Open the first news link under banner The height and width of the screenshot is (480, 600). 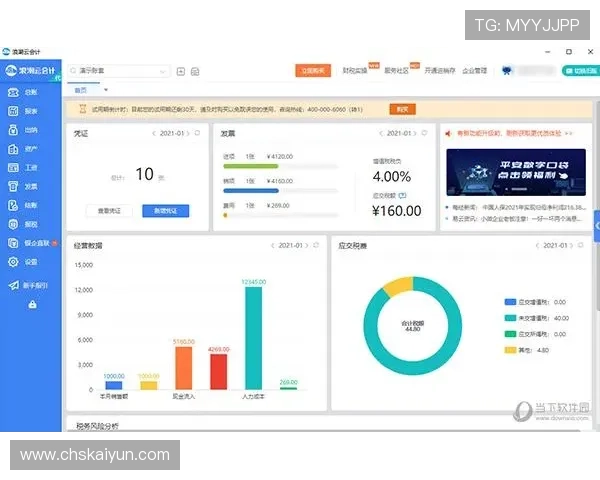pyautogui.click(x=518, y=207)
